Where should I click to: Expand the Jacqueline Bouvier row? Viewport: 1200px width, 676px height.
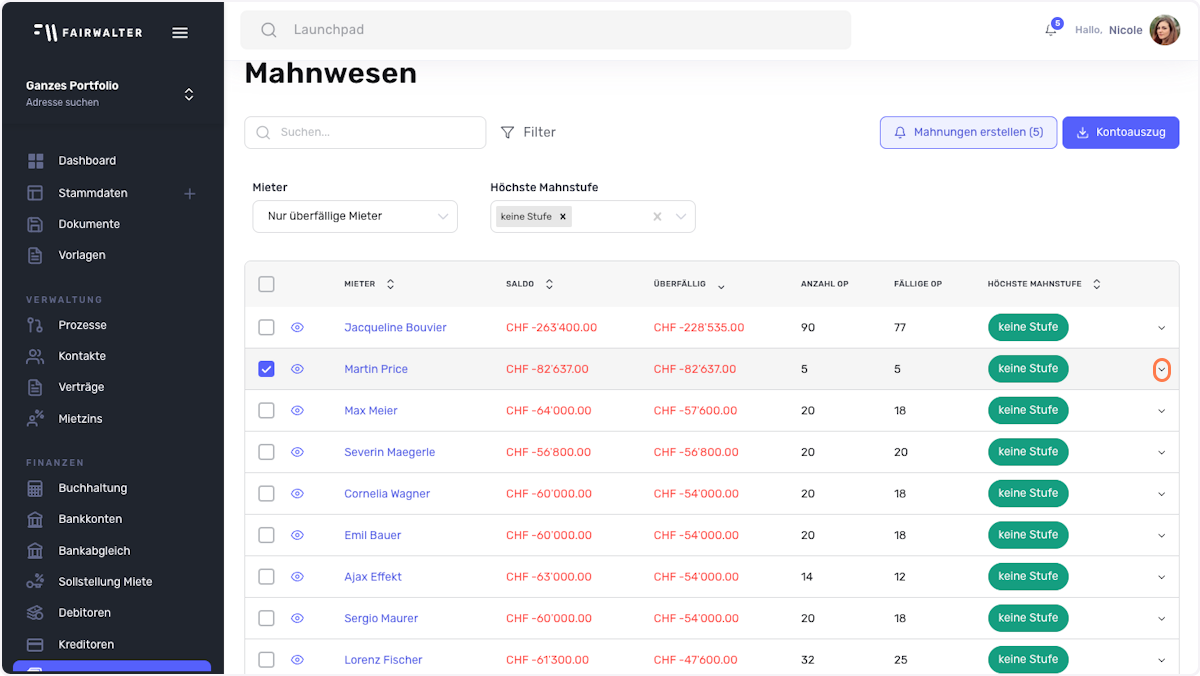pos(1161,328)
